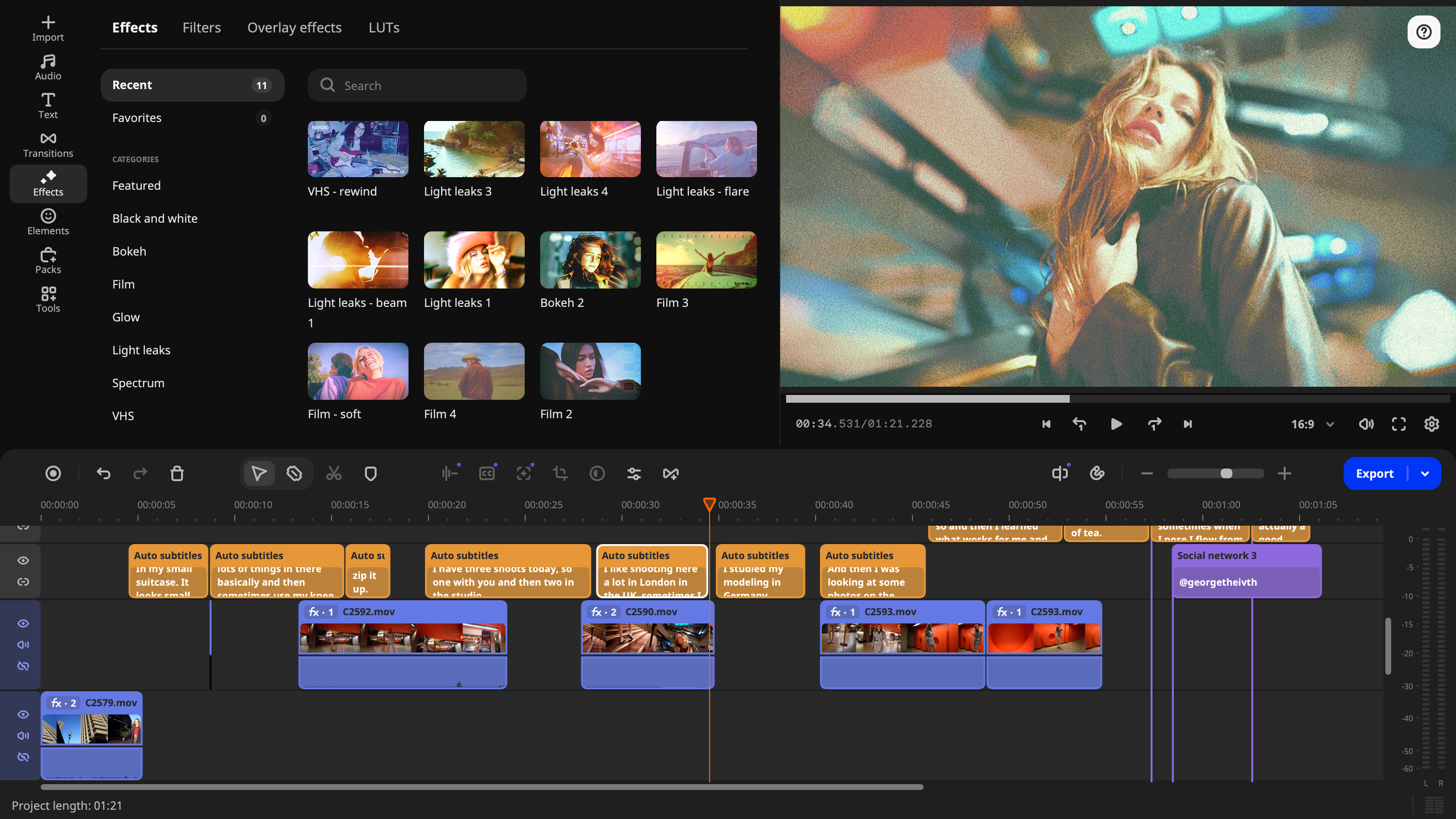Redo the last action
1456x819 pixels.
click(x=140, y=473)
